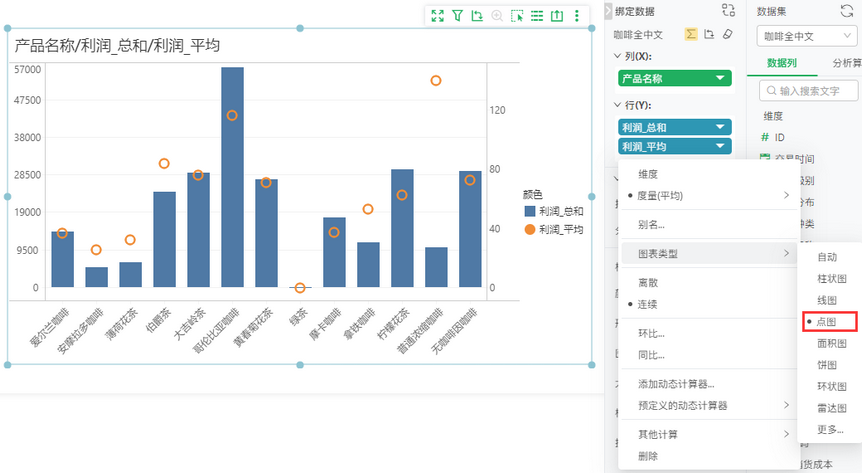Choose 别名... from the context menu

651,224
